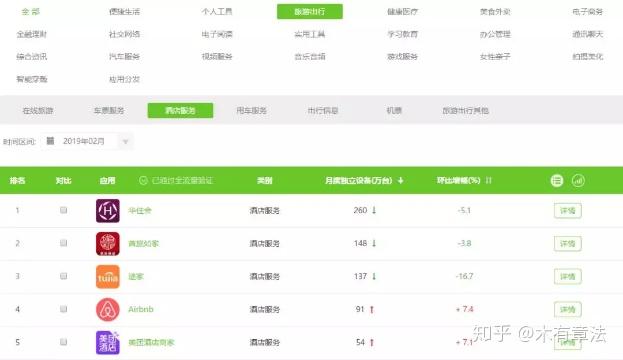Tick compare checkbox for 途家 row
The height and width of the screenshot is (360, 623).
64,276
